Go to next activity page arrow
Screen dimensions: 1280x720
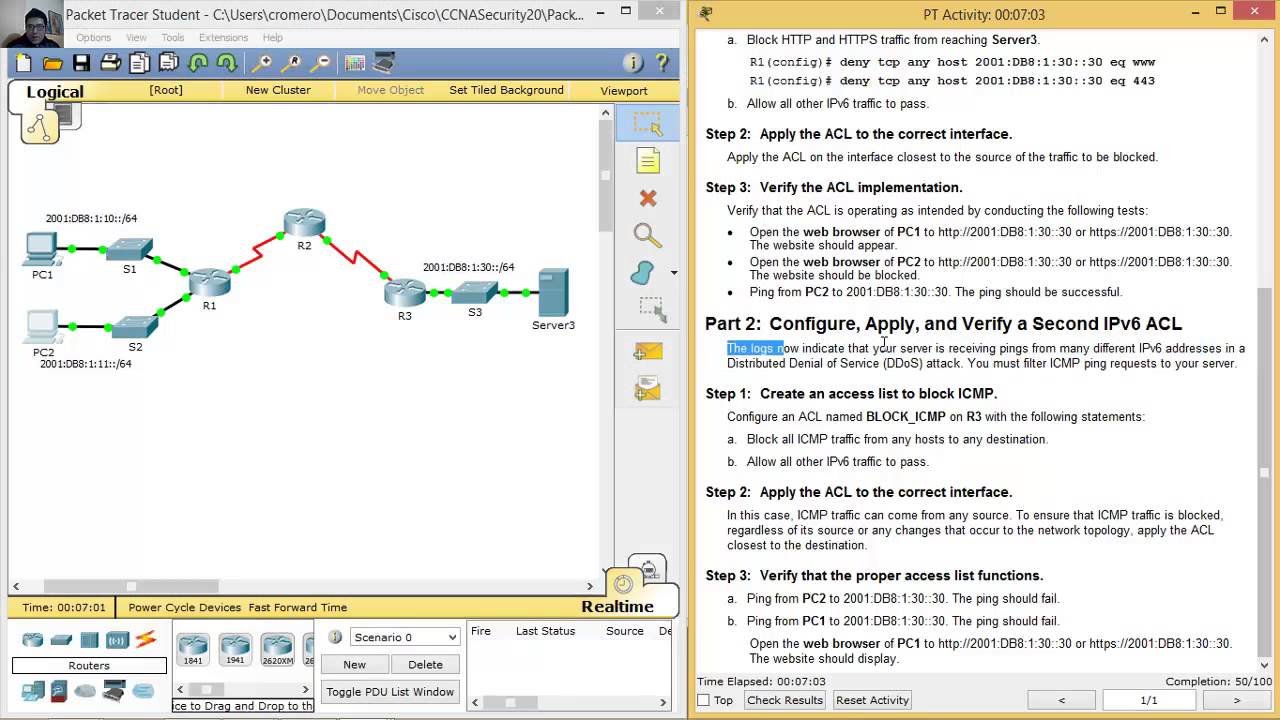(x=1236, y=700)
